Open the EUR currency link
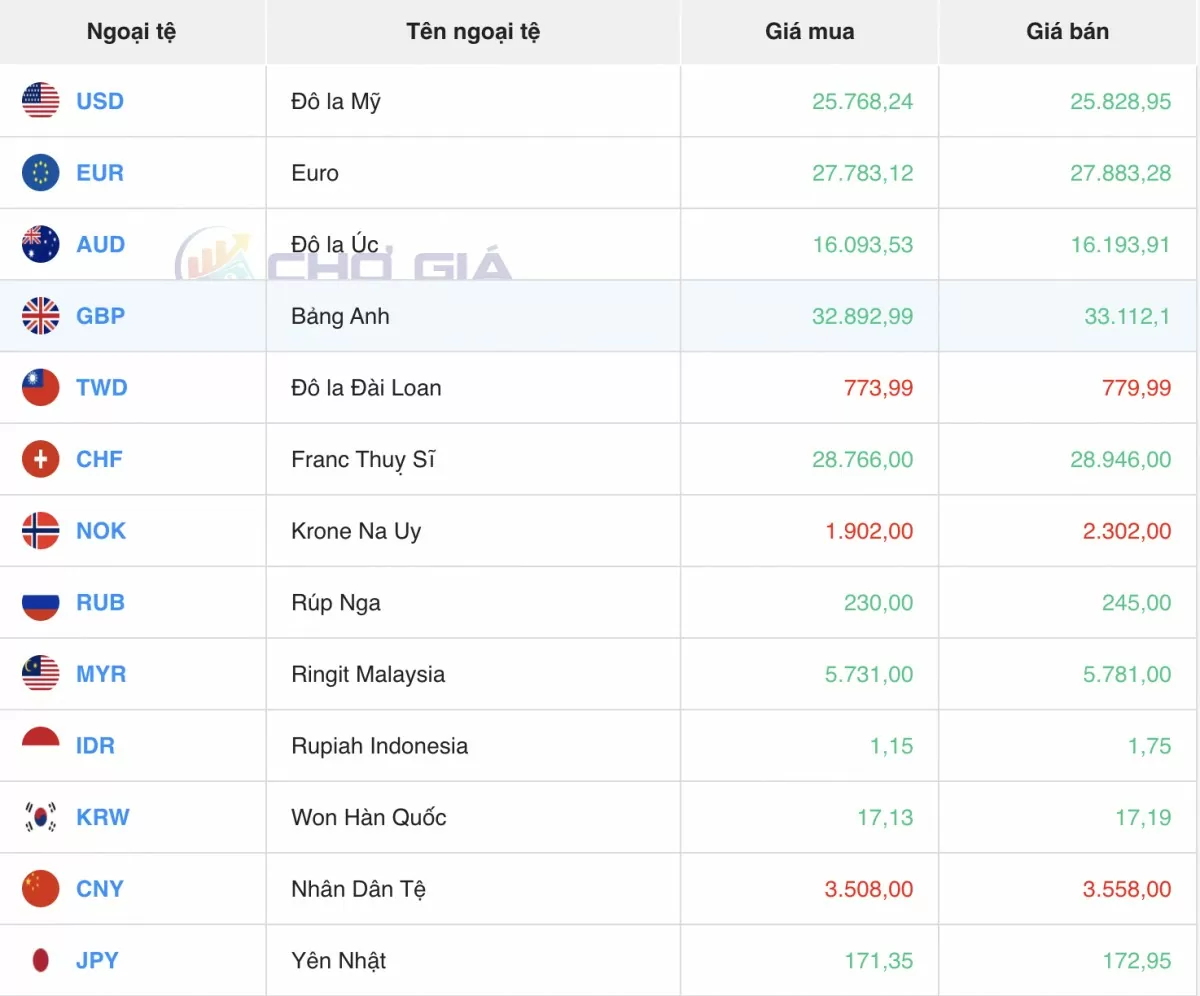This screenshot has height=996, width=1200. [100, 173]
